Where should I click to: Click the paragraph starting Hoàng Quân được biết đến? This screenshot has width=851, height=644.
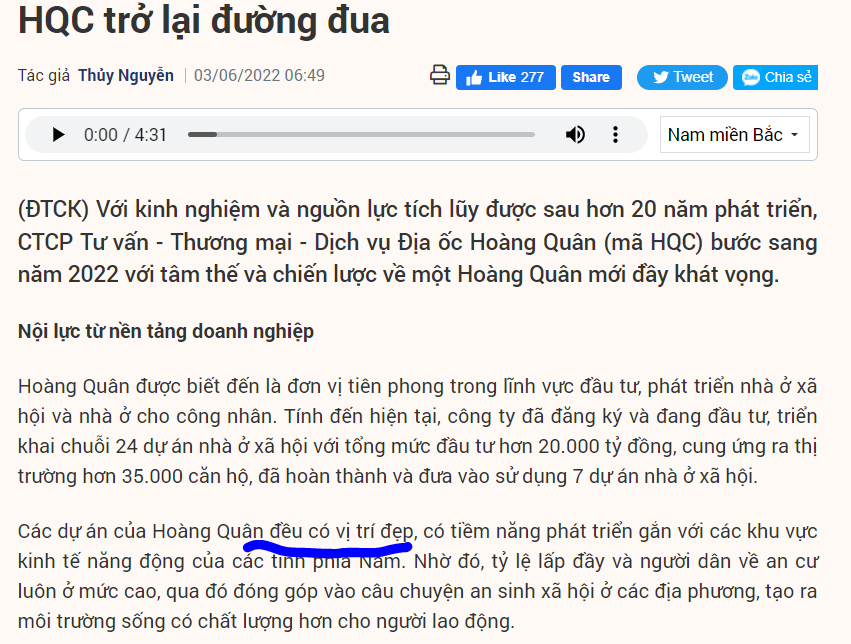coord(417,431)
